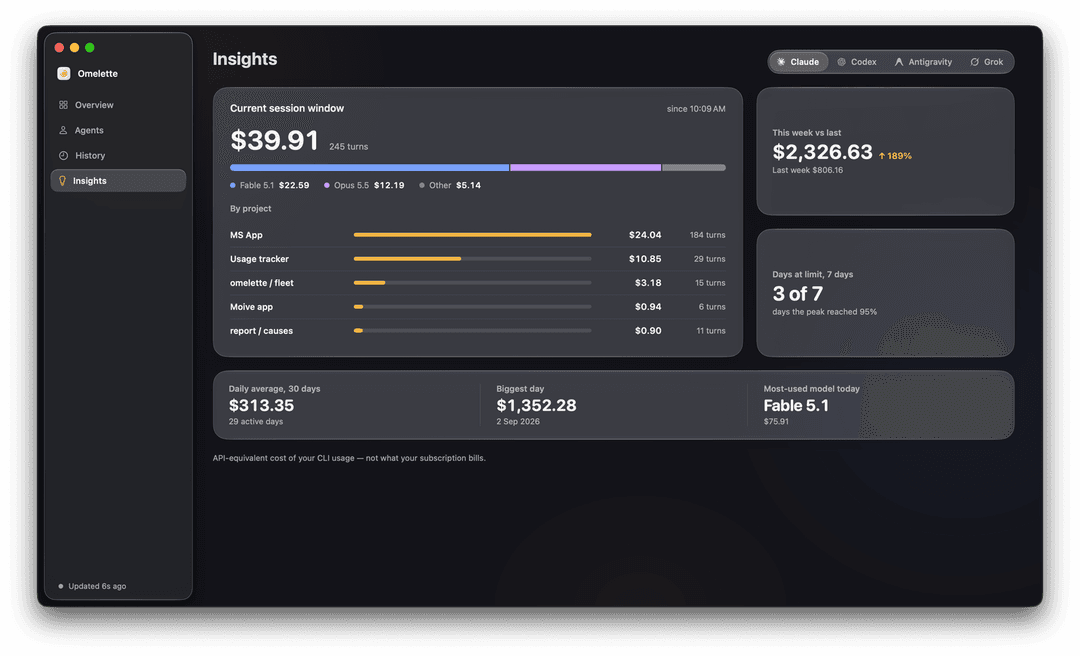Click the Moive app project bar

472,307
